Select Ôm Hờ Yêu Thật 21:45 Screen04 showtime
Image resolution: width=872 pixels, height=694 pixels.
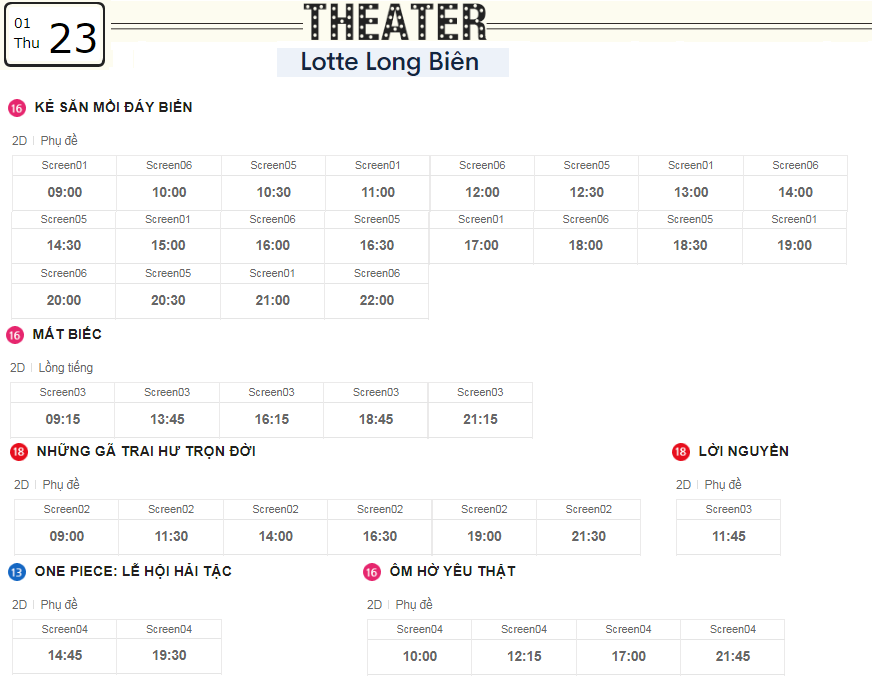pos(733,647)
